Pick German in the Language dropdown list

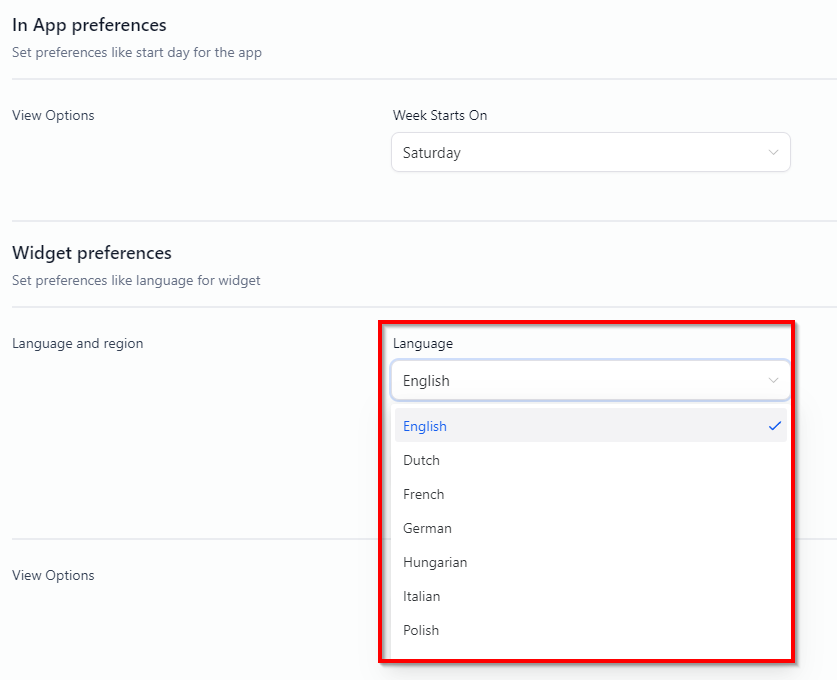(x=427, y=528)
